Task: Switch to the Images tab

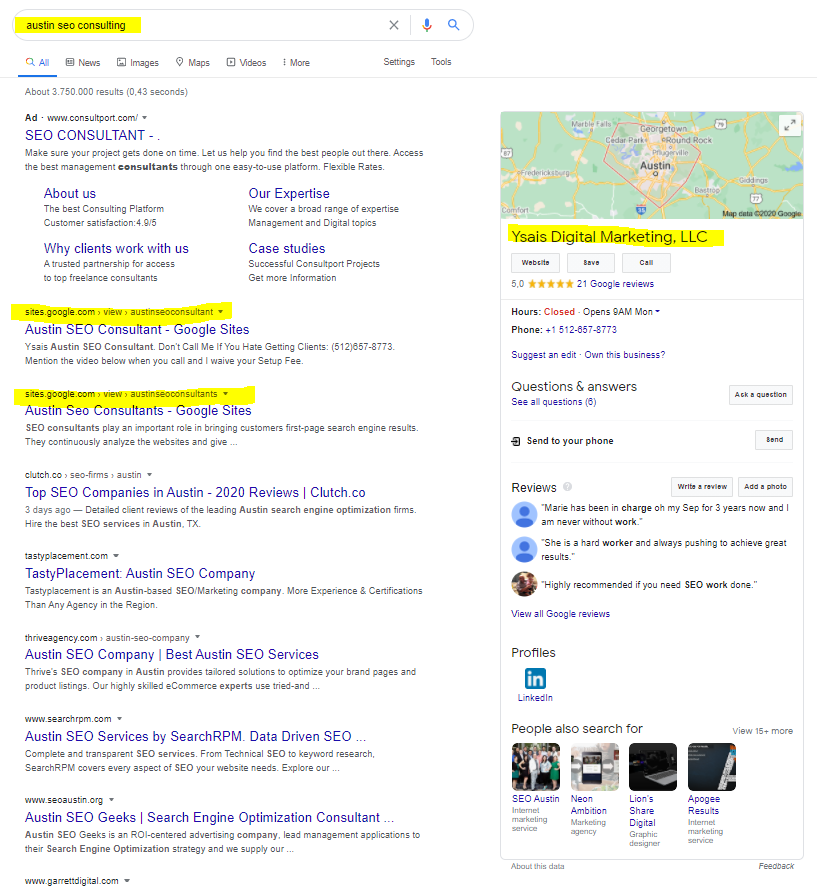Action: [138, 62]
